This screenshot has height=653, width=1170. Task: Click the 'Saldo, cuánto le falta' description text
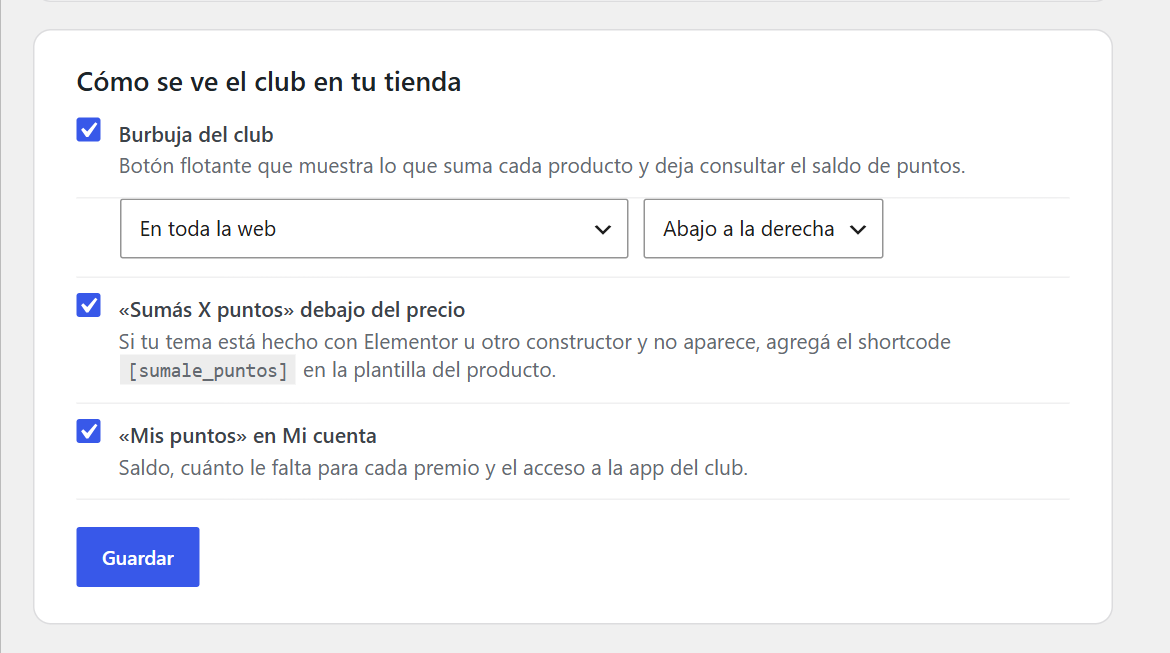433,468
